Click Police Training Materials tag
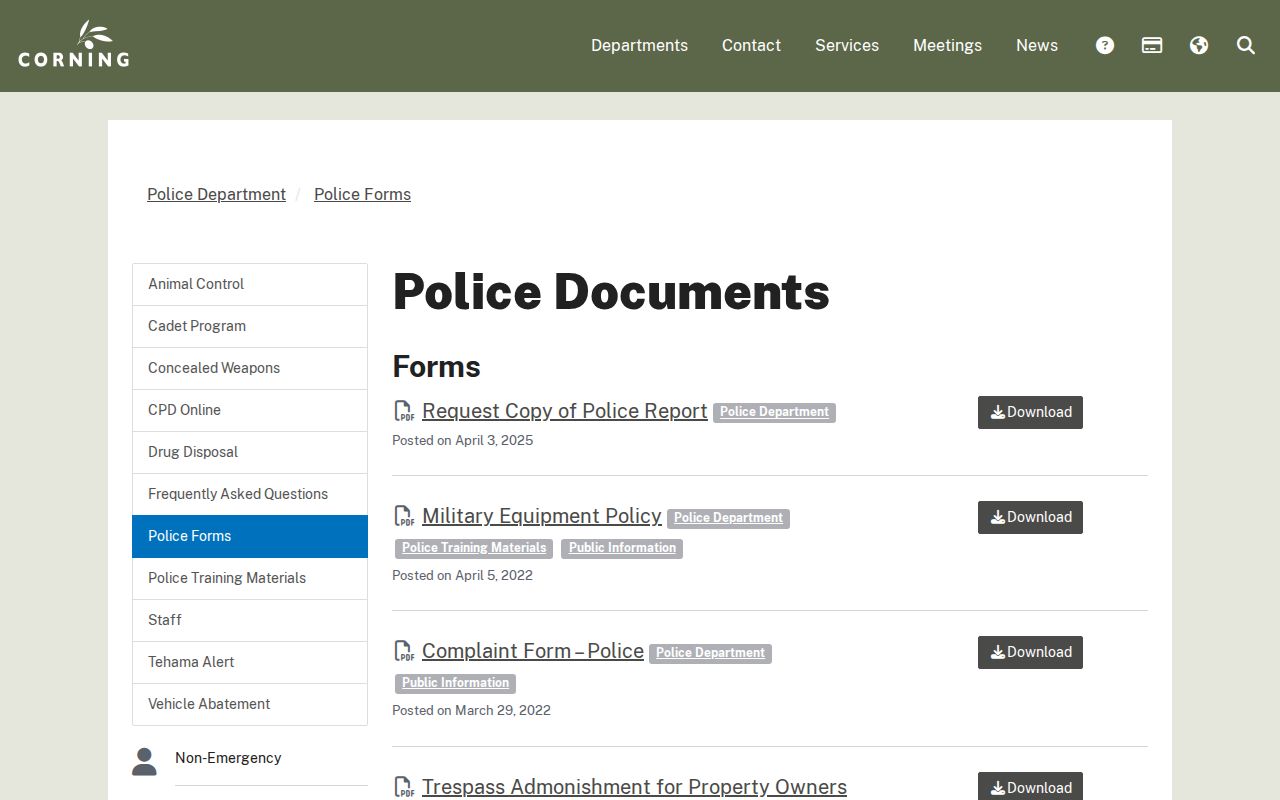Viewport: 1280px width, 800px height. (x=474, y=548)
